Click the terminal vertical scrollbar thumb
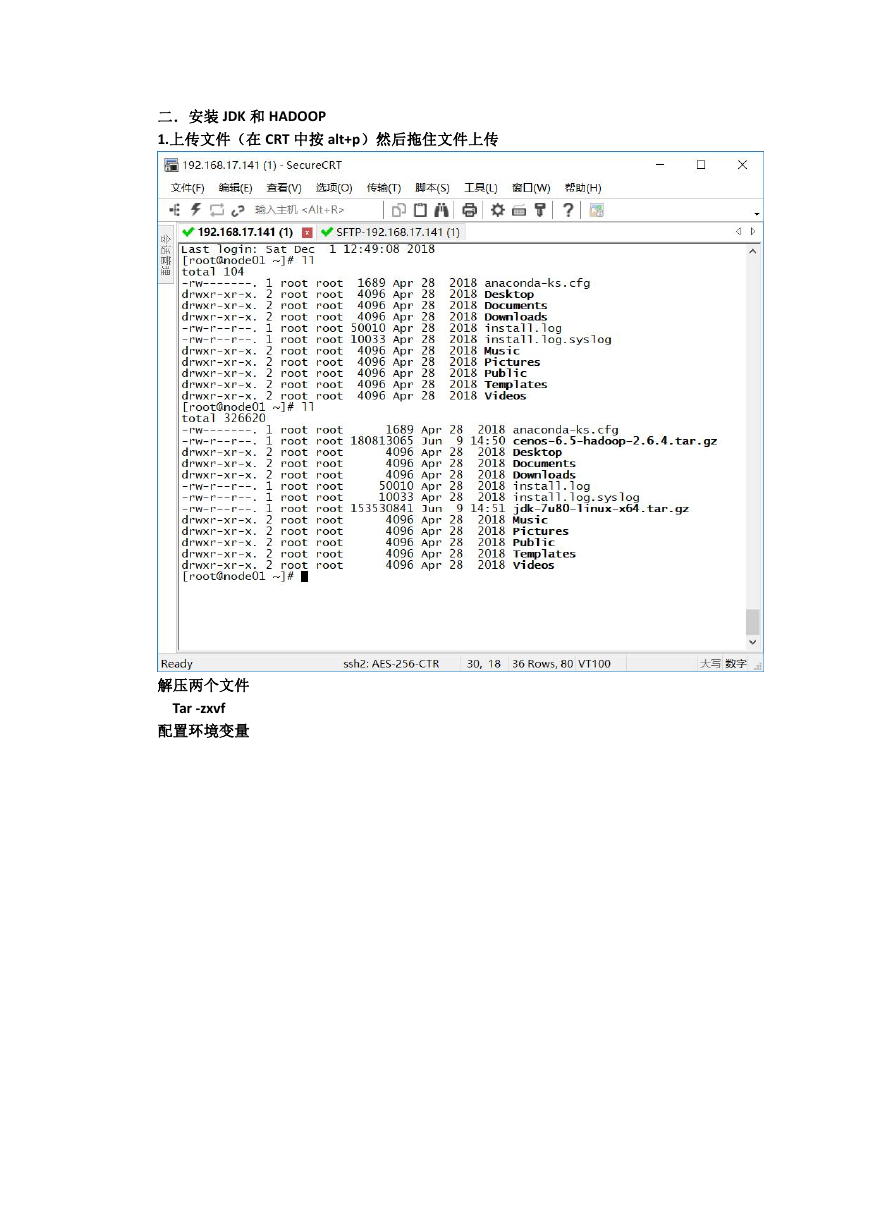This screenshot has width=869, height=1228. click(x=753, y=621)
